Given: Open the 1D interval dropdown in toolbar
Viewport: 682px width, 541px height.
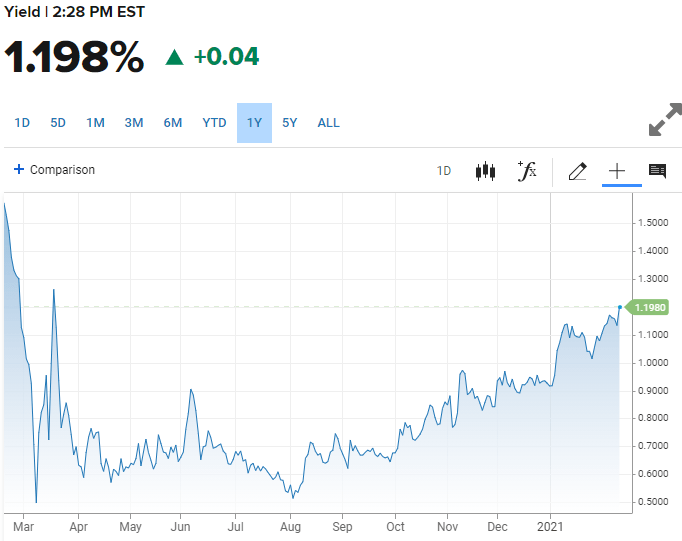Looking at the screenshot, I should [444, 170].
